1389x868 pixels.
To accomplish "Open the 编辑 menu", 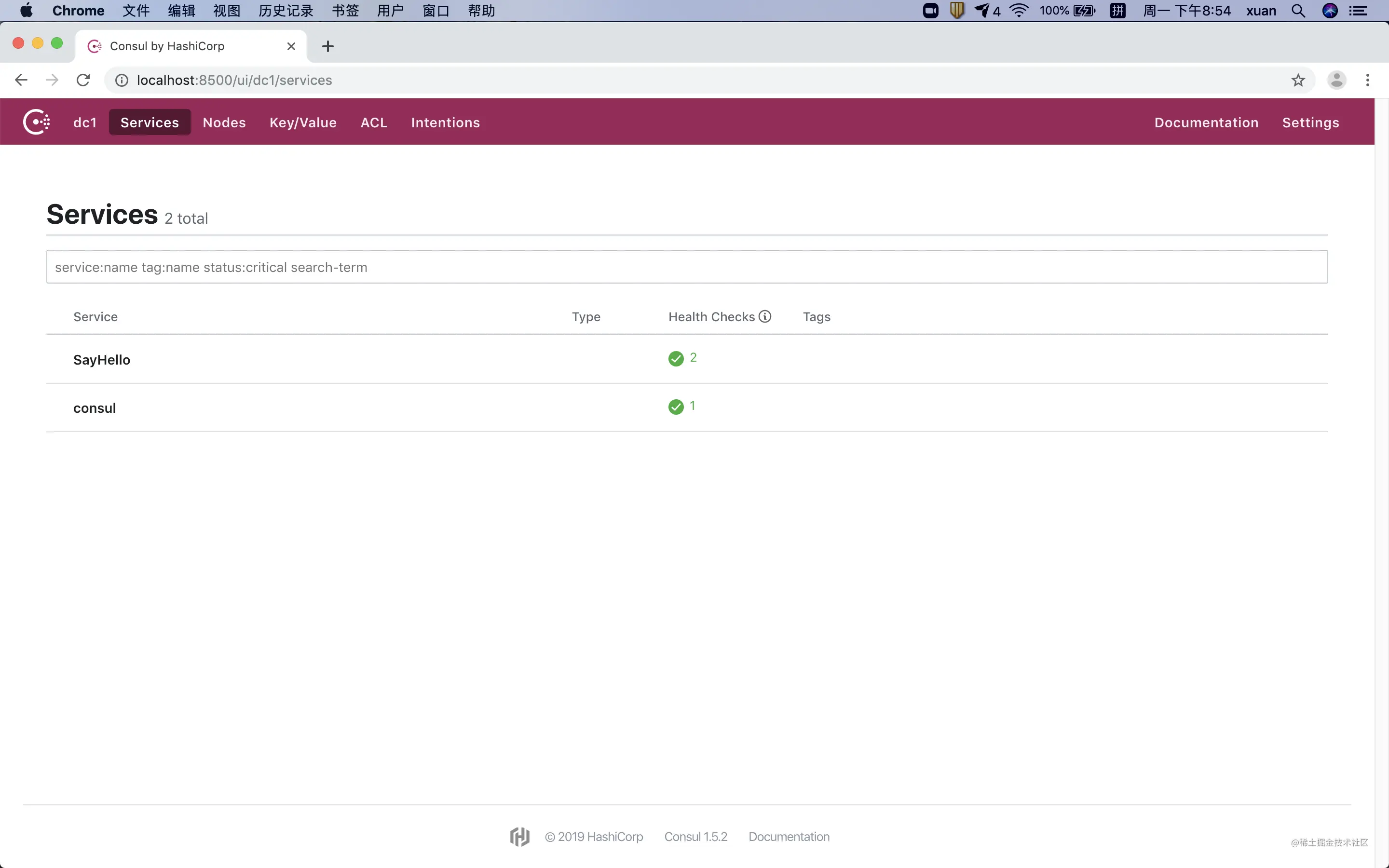I will coord(181,10).
